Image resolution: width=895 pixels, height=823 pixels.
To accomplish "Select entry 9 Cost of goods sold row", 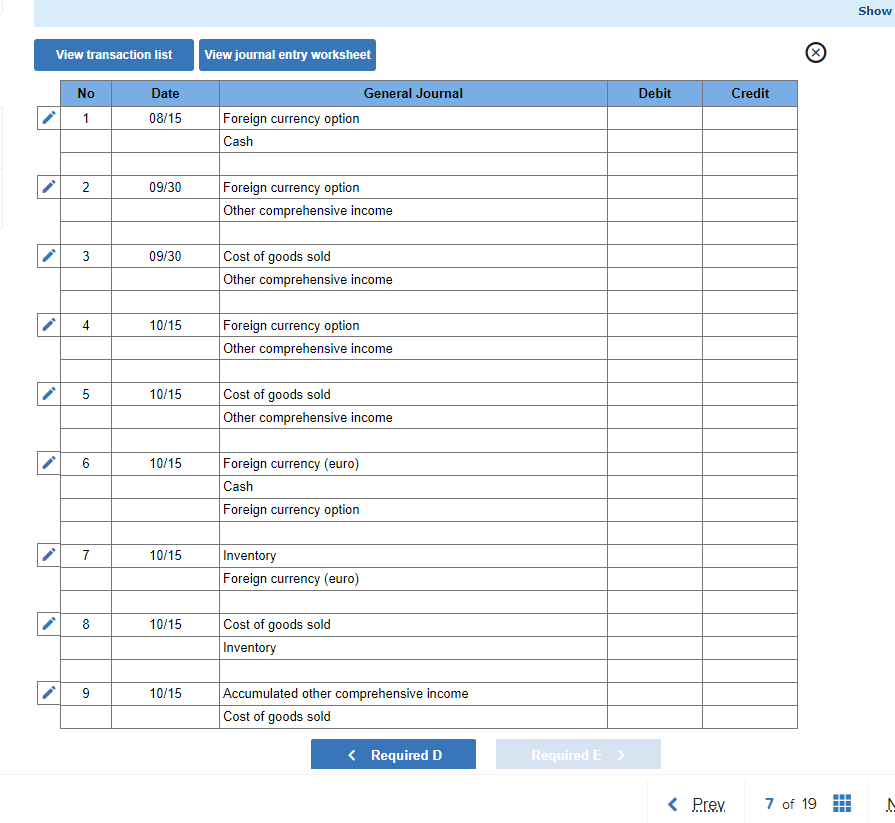I will pyautogui.click(x=413, y=717).
